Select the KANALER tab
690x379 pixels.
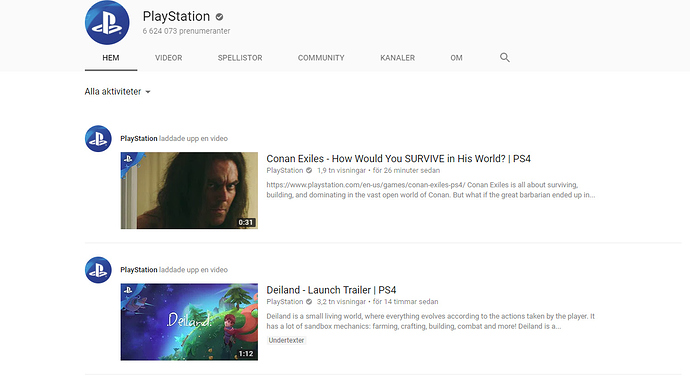397,58
